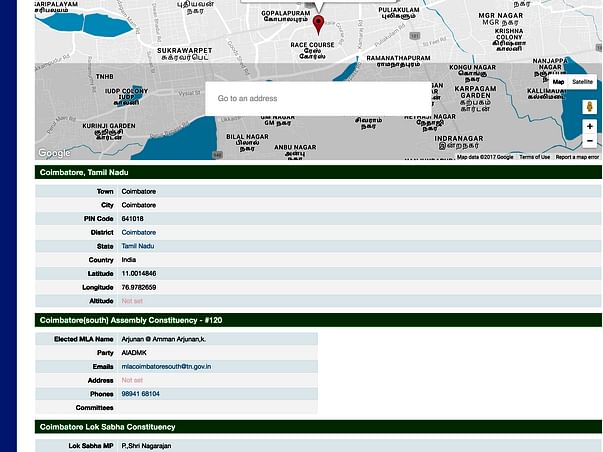Select the Longitude value 76.9782659
Image resolution: width=603 pixels, height=452 pixels.
coord(139,287)
